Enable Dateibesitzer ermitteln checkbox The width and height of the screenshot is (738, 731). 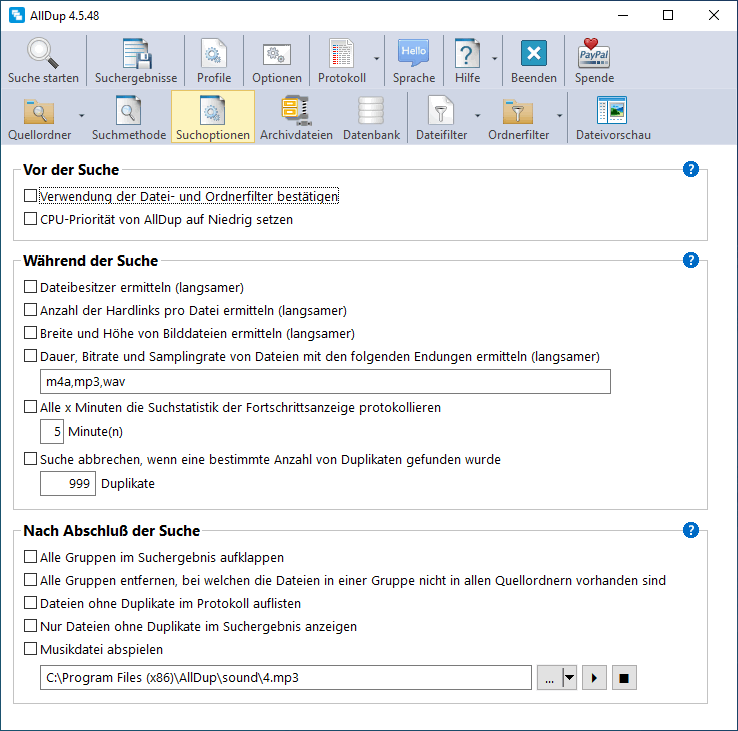coord(30,287)
